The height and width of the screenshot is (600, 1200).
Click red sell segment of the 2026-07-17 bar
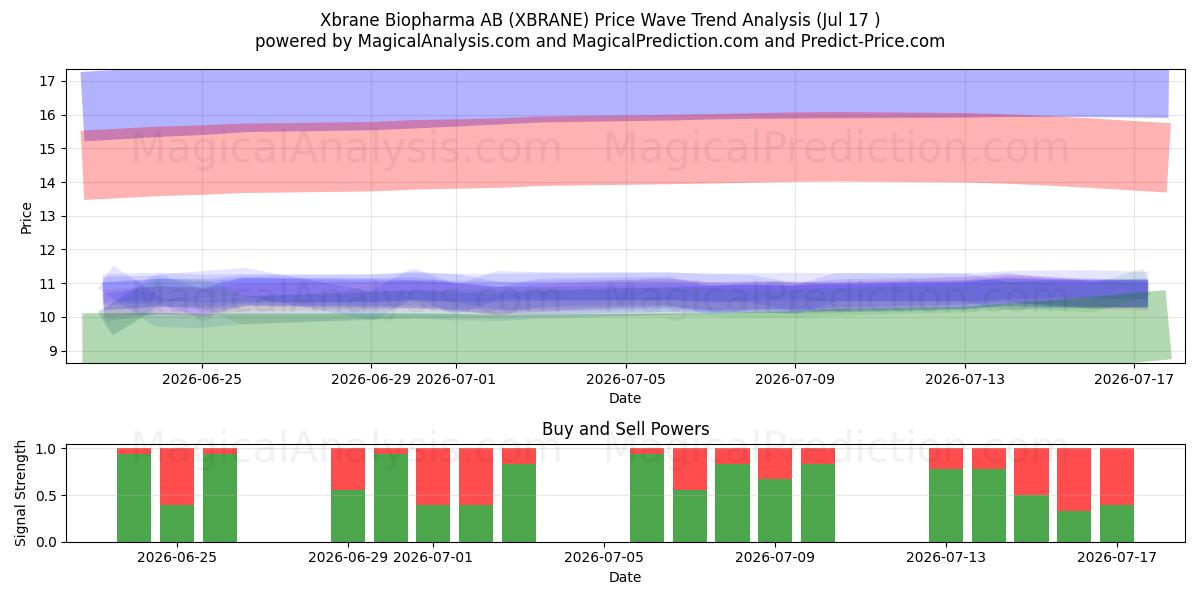click(x=1117, y=477)
